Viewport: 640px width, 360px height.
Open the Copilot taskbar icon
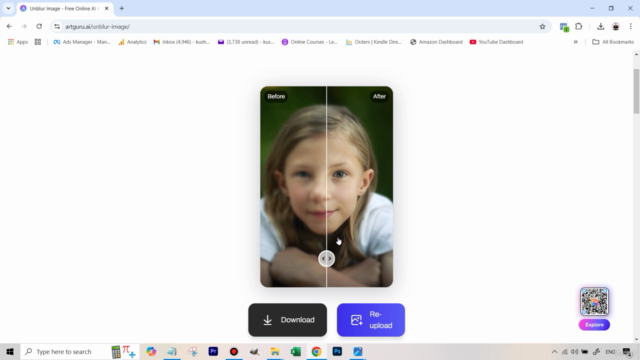pyautogui.click(x=151, y=351)
